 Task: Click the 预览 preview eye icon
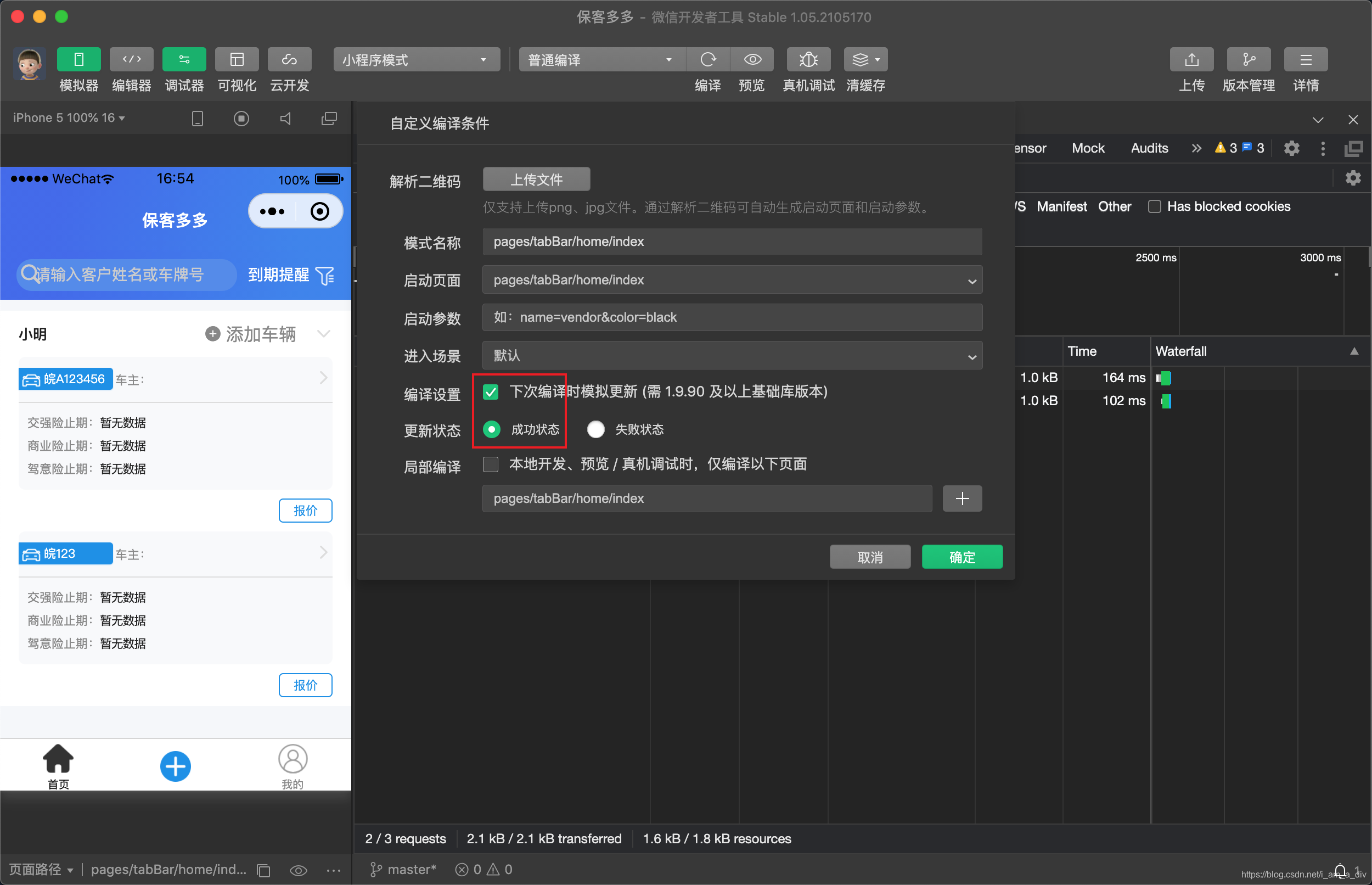pos(752,59)
